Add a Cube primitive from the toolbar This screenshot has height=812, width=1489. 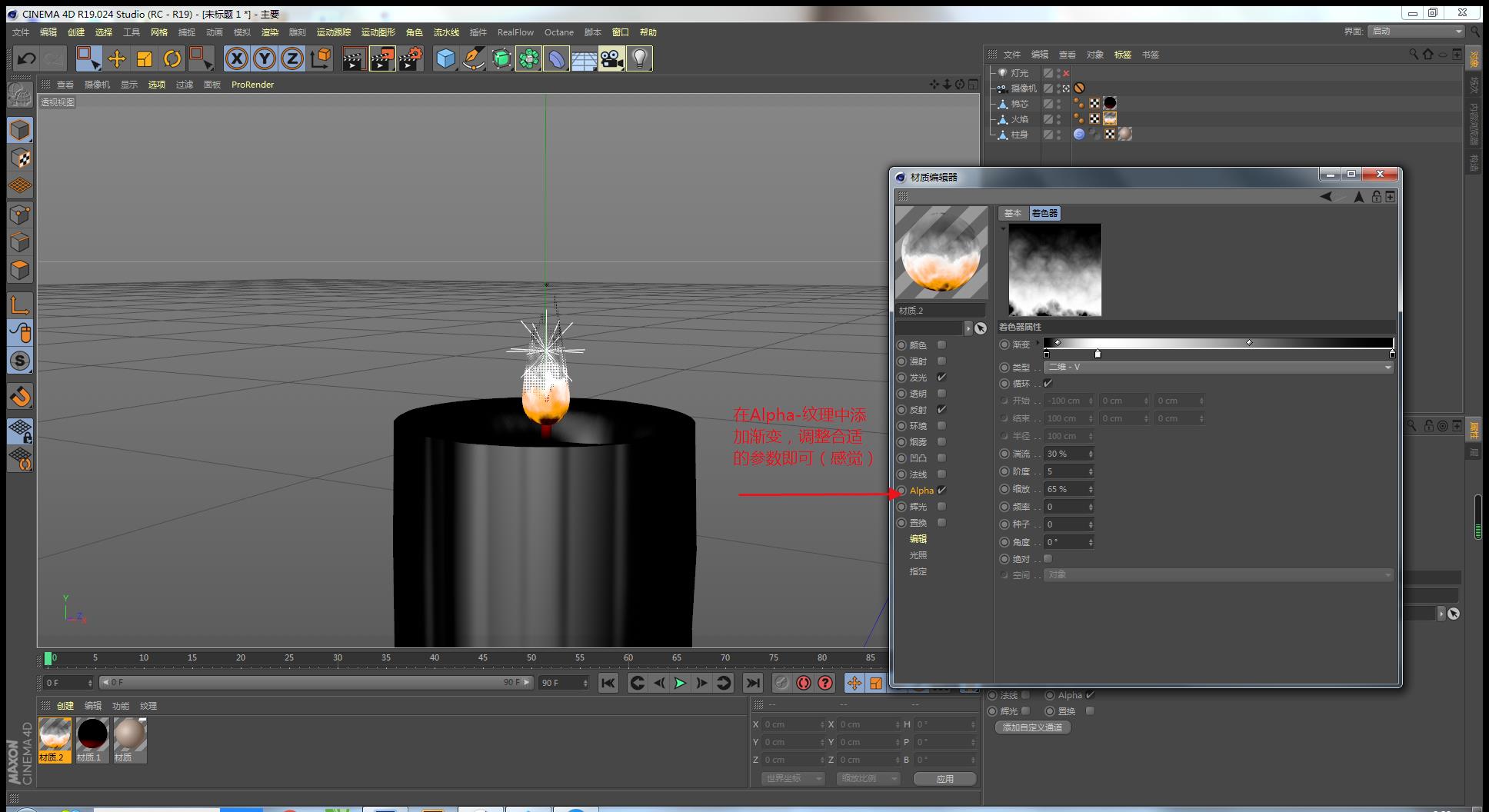(x=445, y=58)
